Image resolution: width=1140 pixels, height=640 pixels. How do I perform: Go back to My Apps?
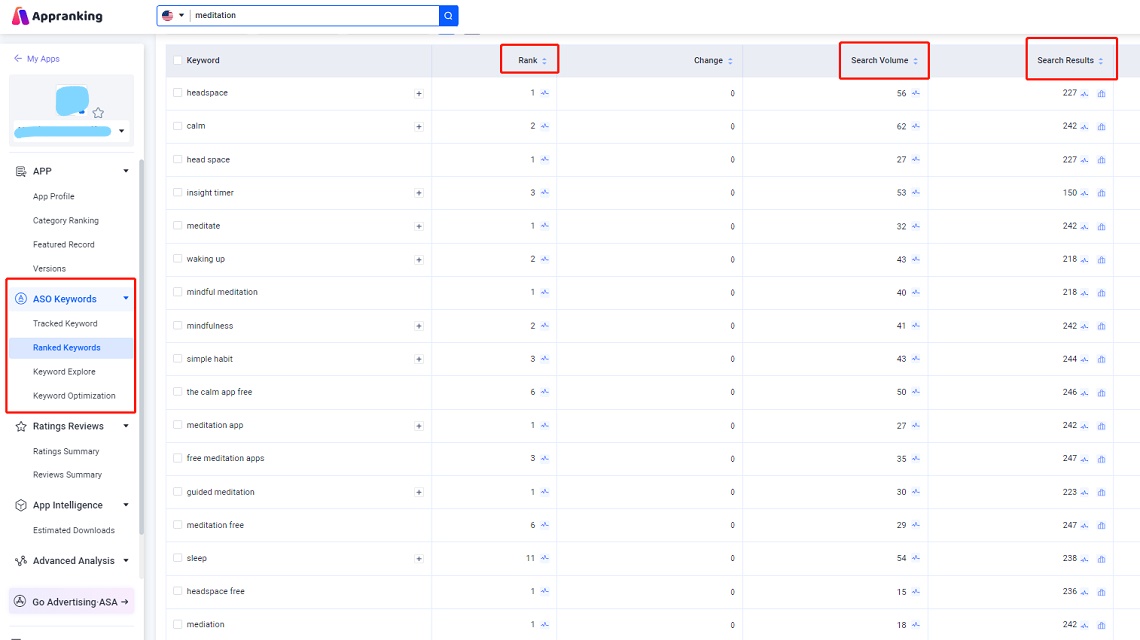(x=36, y=59)
